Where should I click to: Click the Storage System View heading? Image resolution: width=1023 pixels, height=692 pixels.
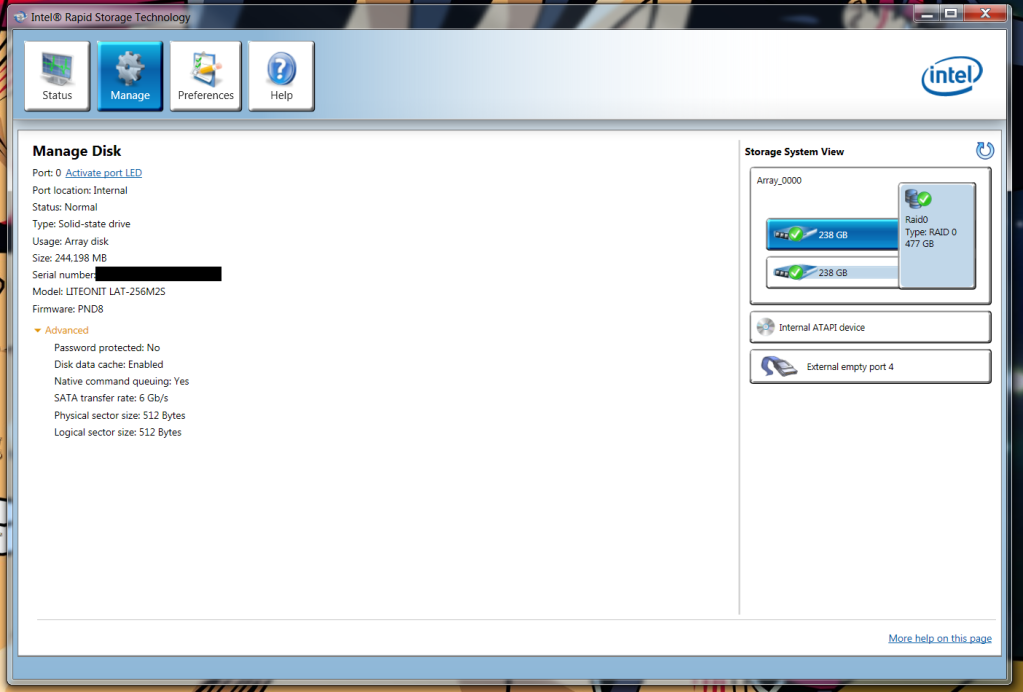point(794,152)
